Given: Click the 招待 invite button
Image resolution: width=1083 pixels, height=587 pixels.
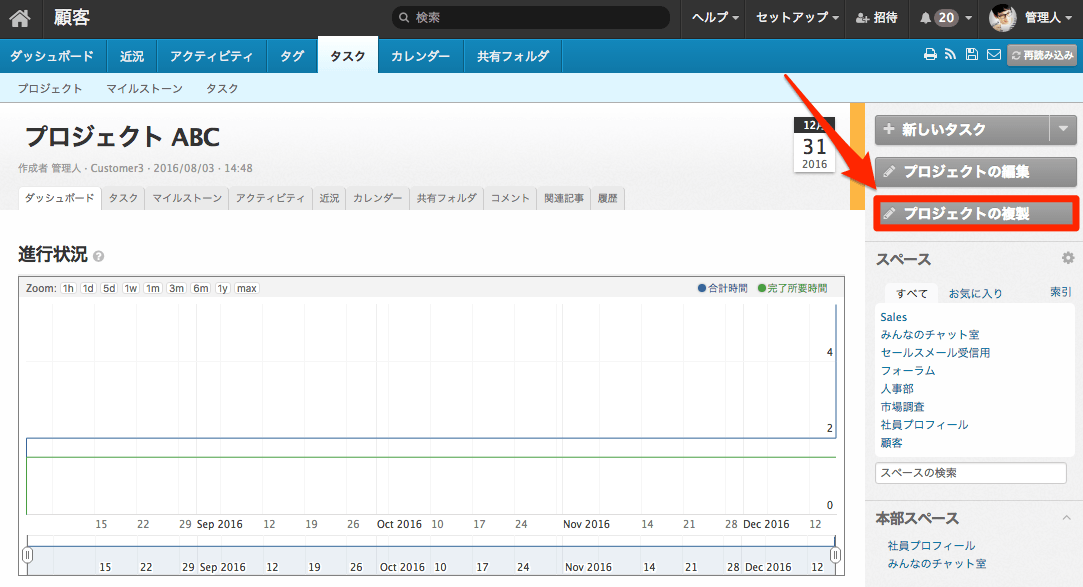Looking at the screenshot, I should [x=876, y=18].
